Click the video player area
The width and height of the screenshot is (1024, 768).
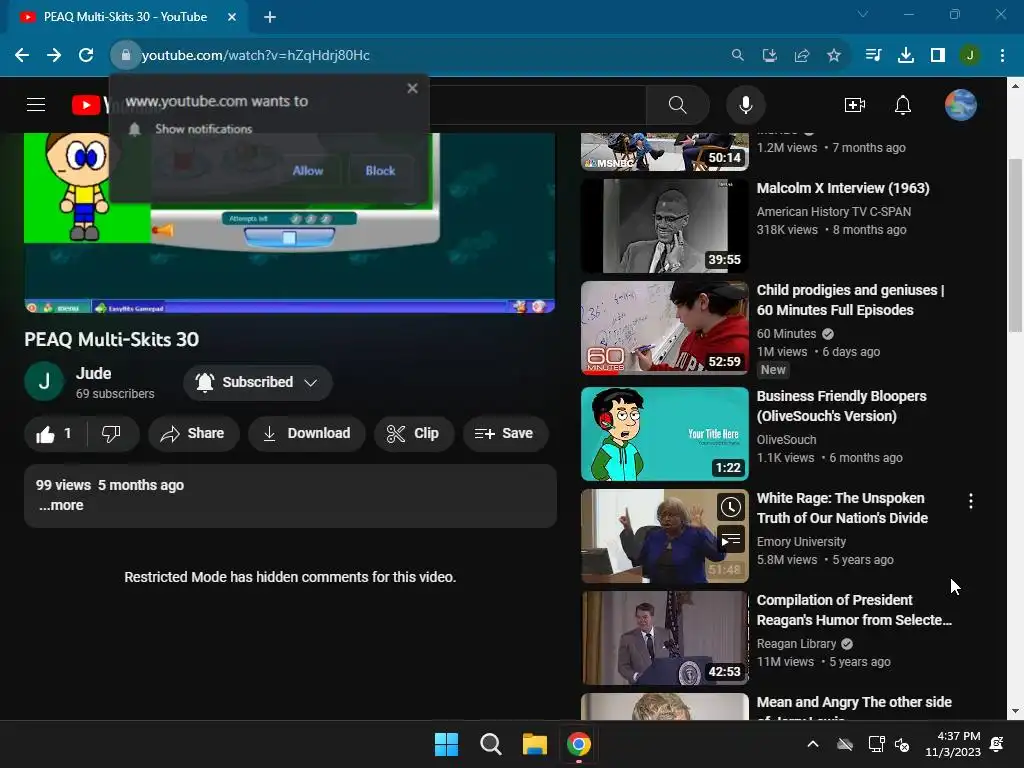coord(289,223)
